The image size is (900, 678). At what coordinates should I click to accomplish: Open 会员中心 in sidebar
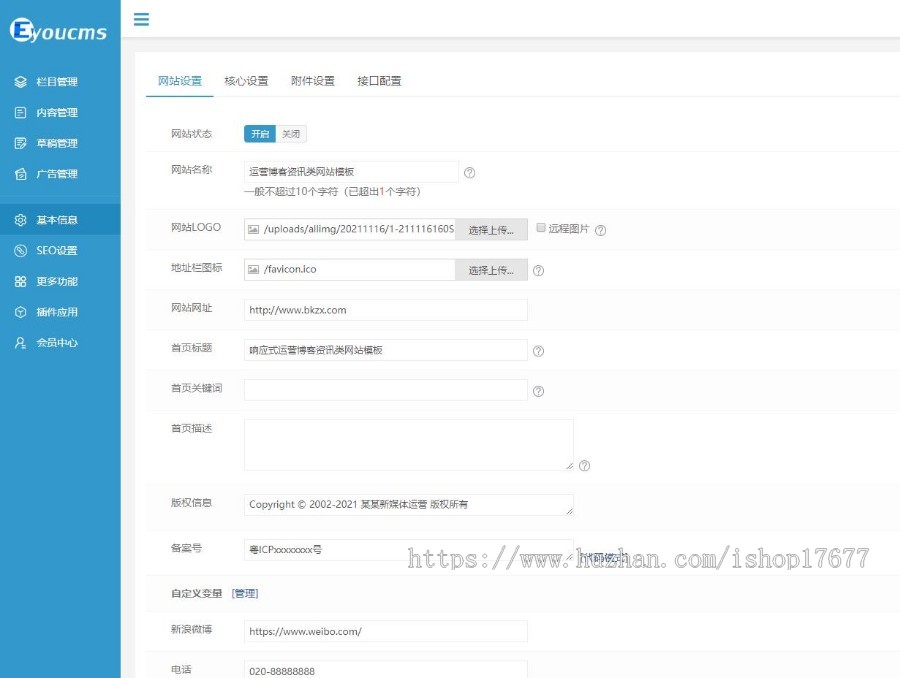pyautogui.click(x=60, y=343)
